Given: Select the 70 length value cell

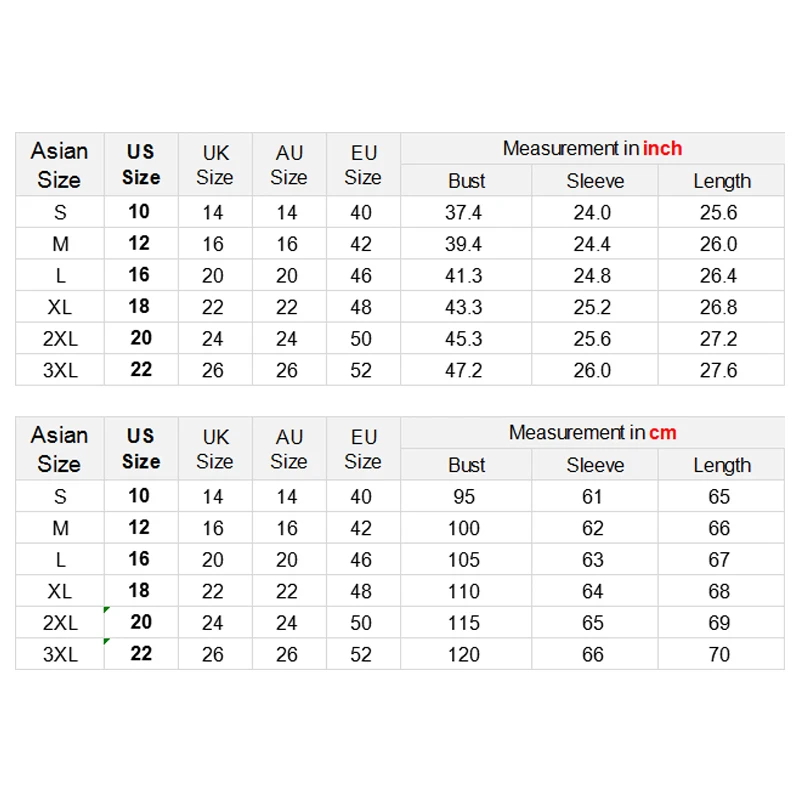Looking at the screenshot, I should point(719,655).
